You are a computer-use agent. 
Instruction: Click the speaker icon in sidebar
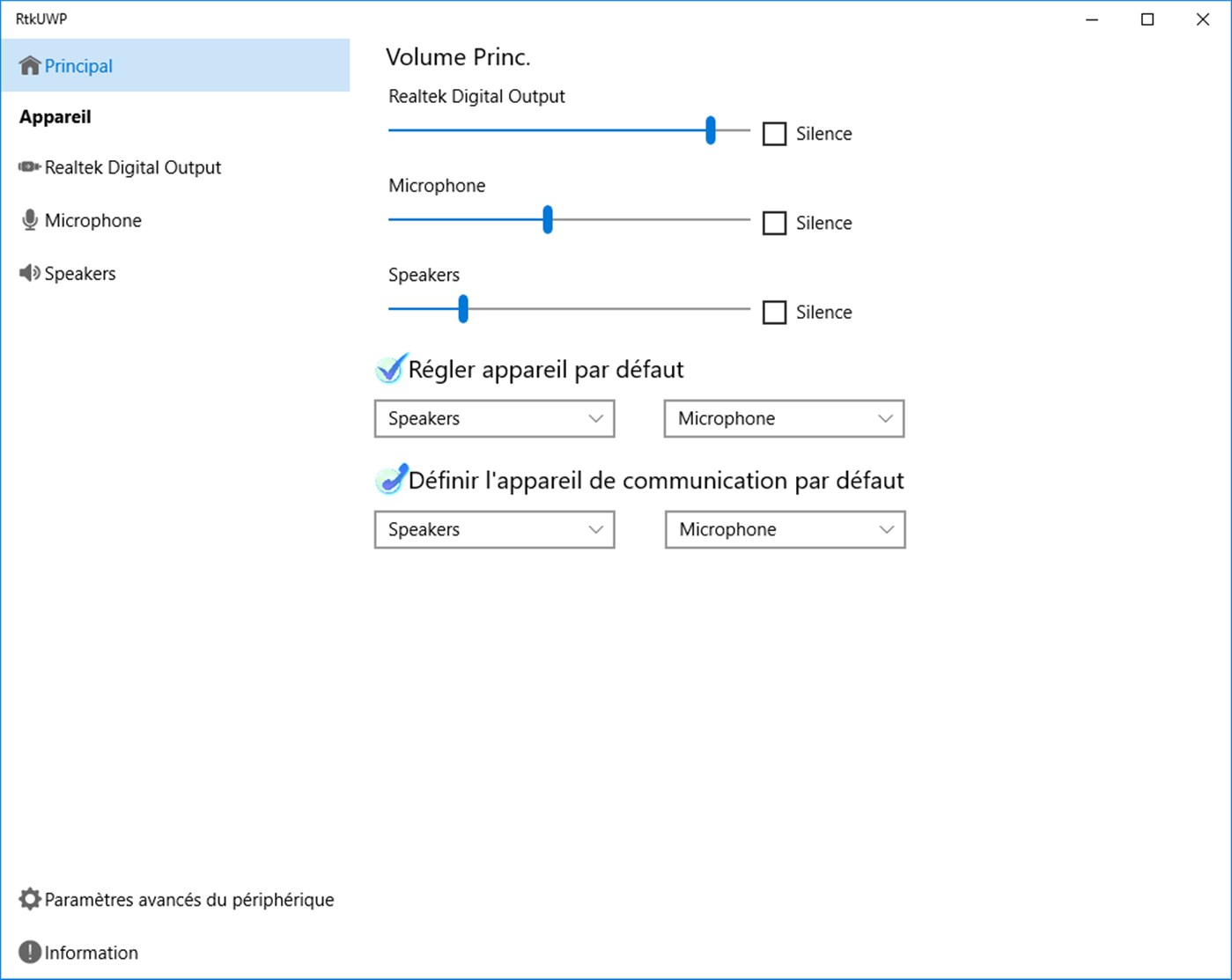30,273
